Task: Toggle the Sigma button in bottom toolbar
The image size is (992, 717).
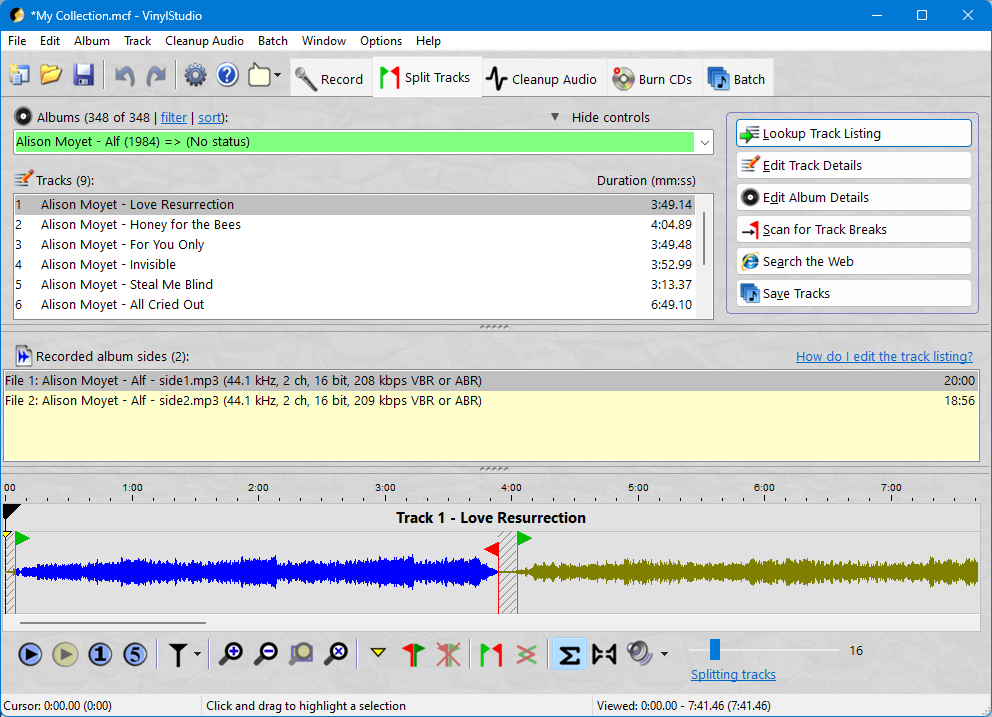Action: 569,654
